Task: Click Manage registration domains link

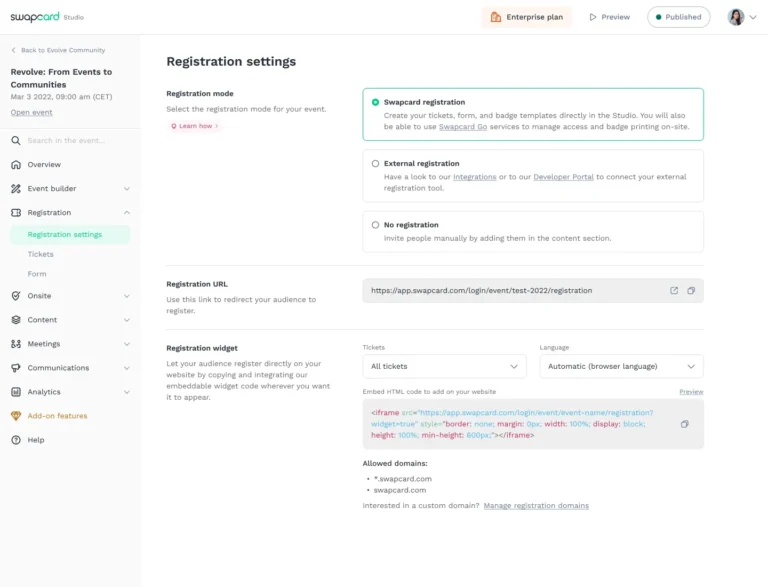Action: [536, 506]
